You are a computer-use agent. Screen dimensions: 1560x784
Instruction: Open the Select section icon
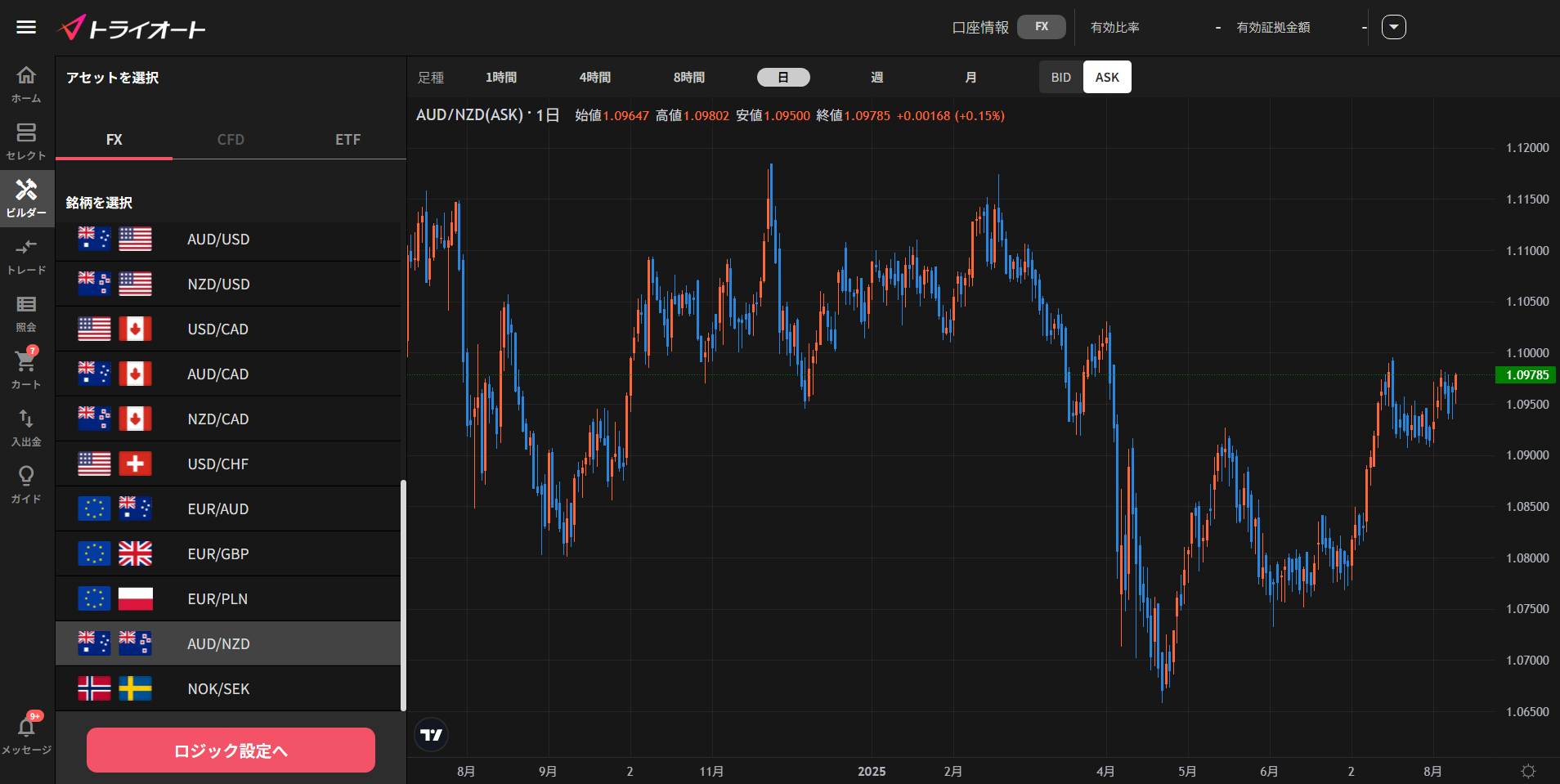pos(26,141)
